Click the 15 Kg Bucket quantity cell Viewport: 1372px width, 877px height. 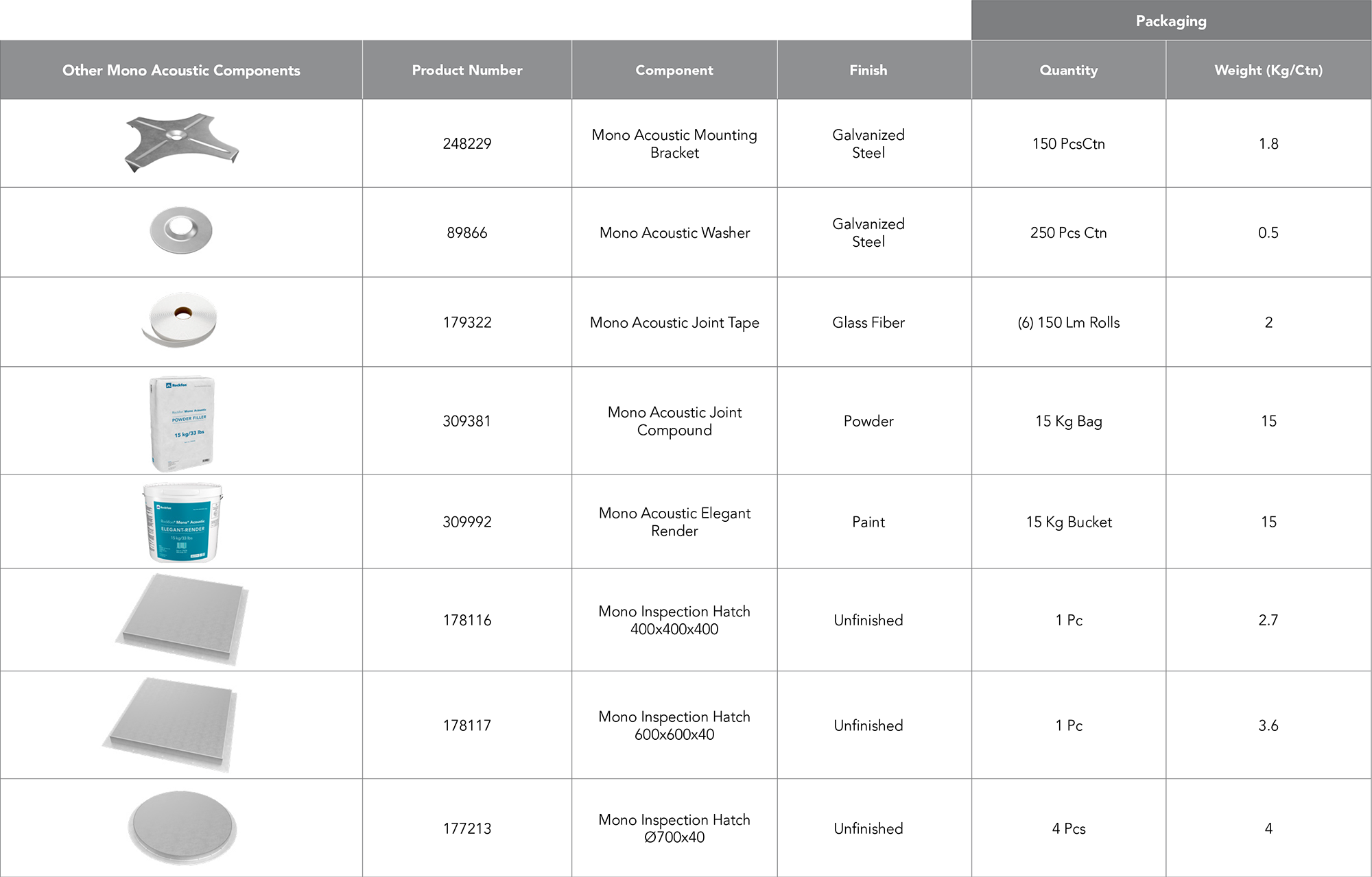pos(1068,522)
